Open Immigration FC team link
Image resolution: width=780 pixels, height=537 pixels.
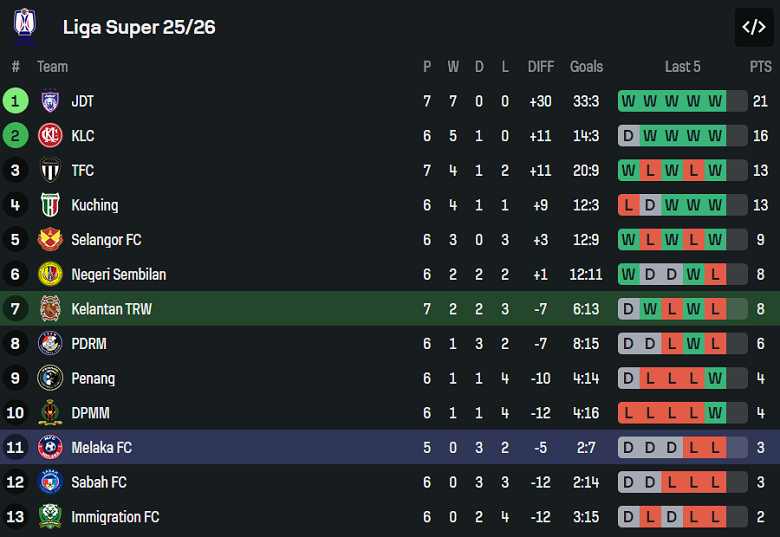115,517
